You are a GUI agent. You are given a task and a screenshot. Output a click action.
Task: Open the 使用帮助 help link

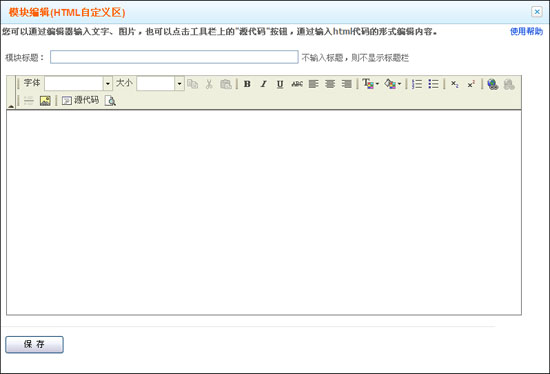click(x=526, y=32)
